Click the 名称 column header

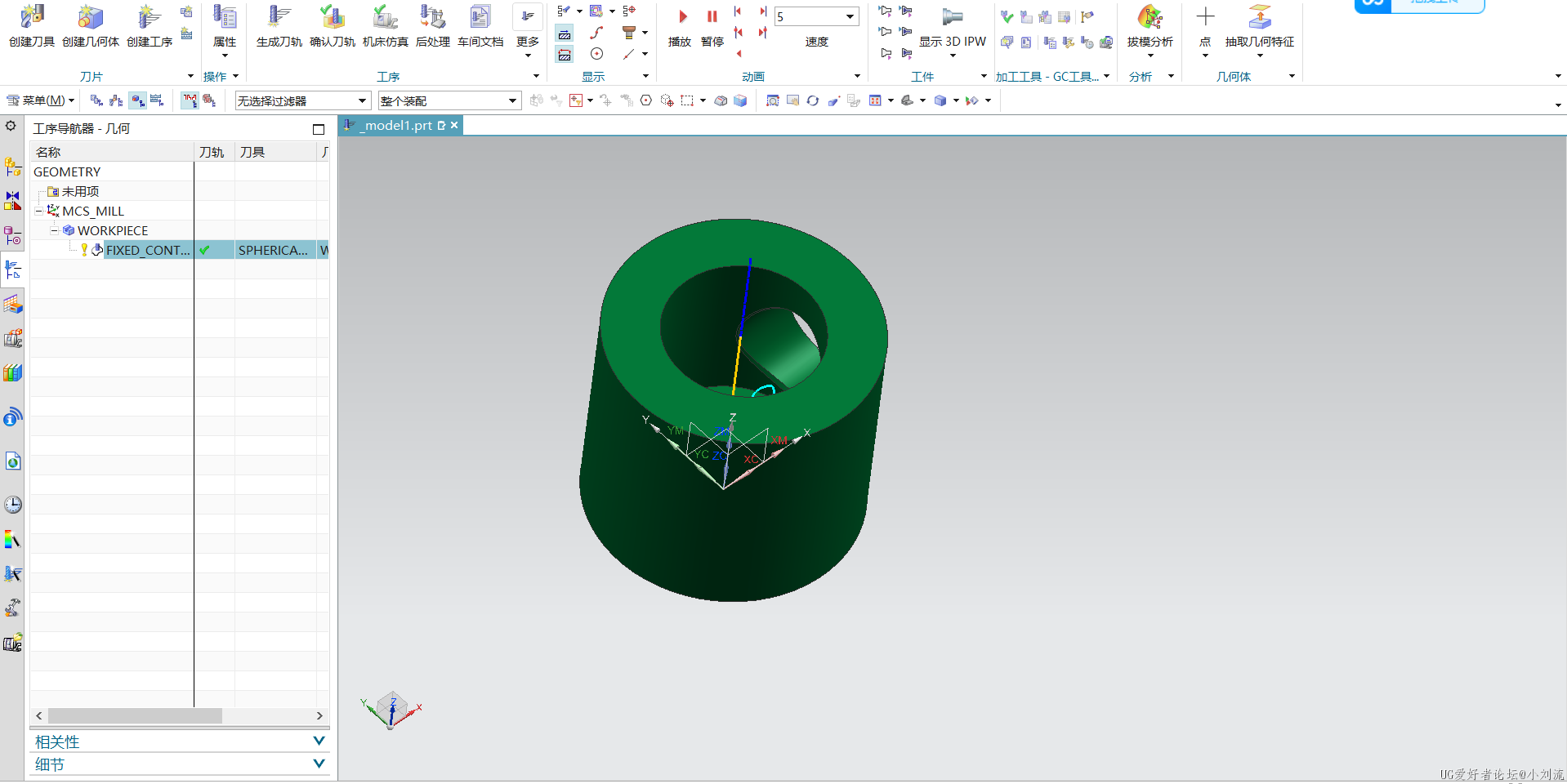(x=112, y=152)
